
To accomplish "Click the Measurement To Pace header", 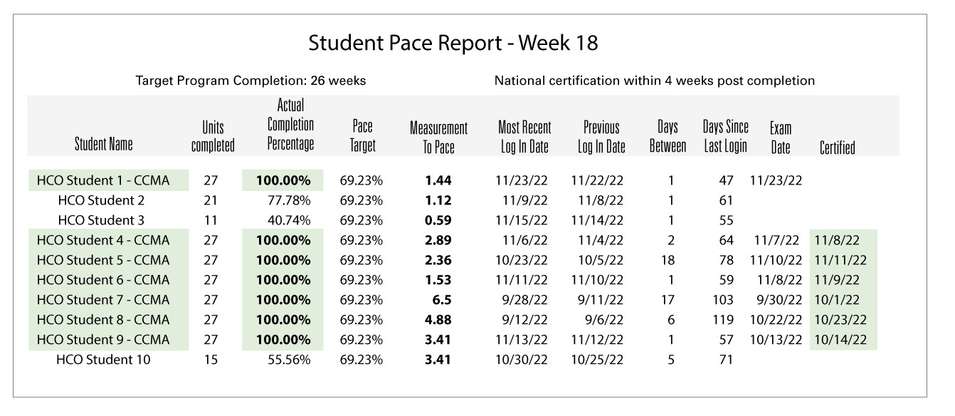I will [x=439, y=137].
